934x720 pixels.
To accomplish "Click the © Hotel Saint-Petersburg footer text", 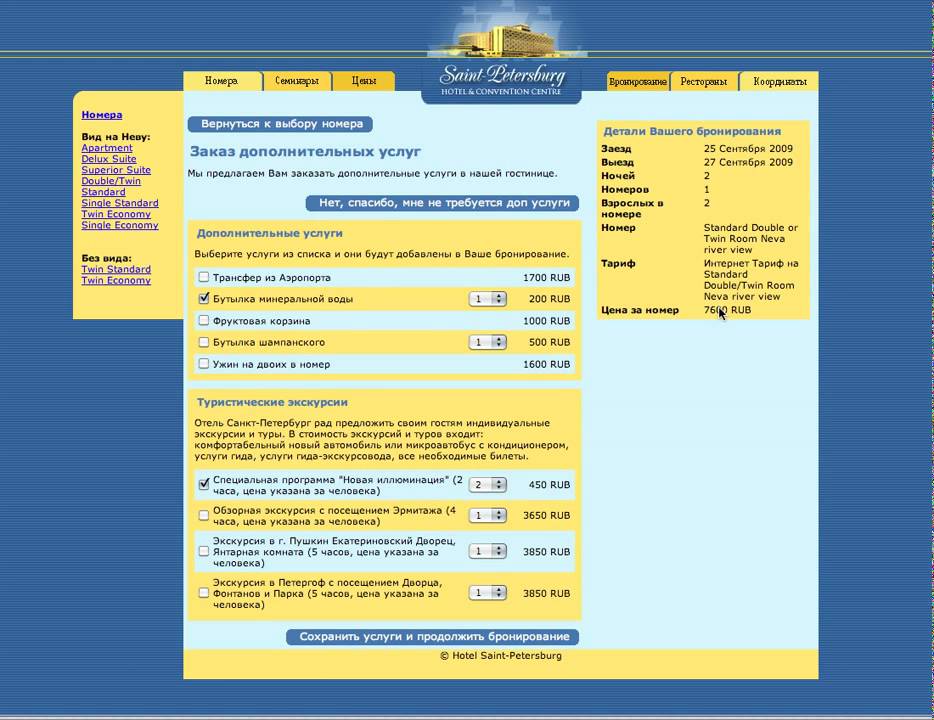I will pyautogui.click(x=501, y=656).
